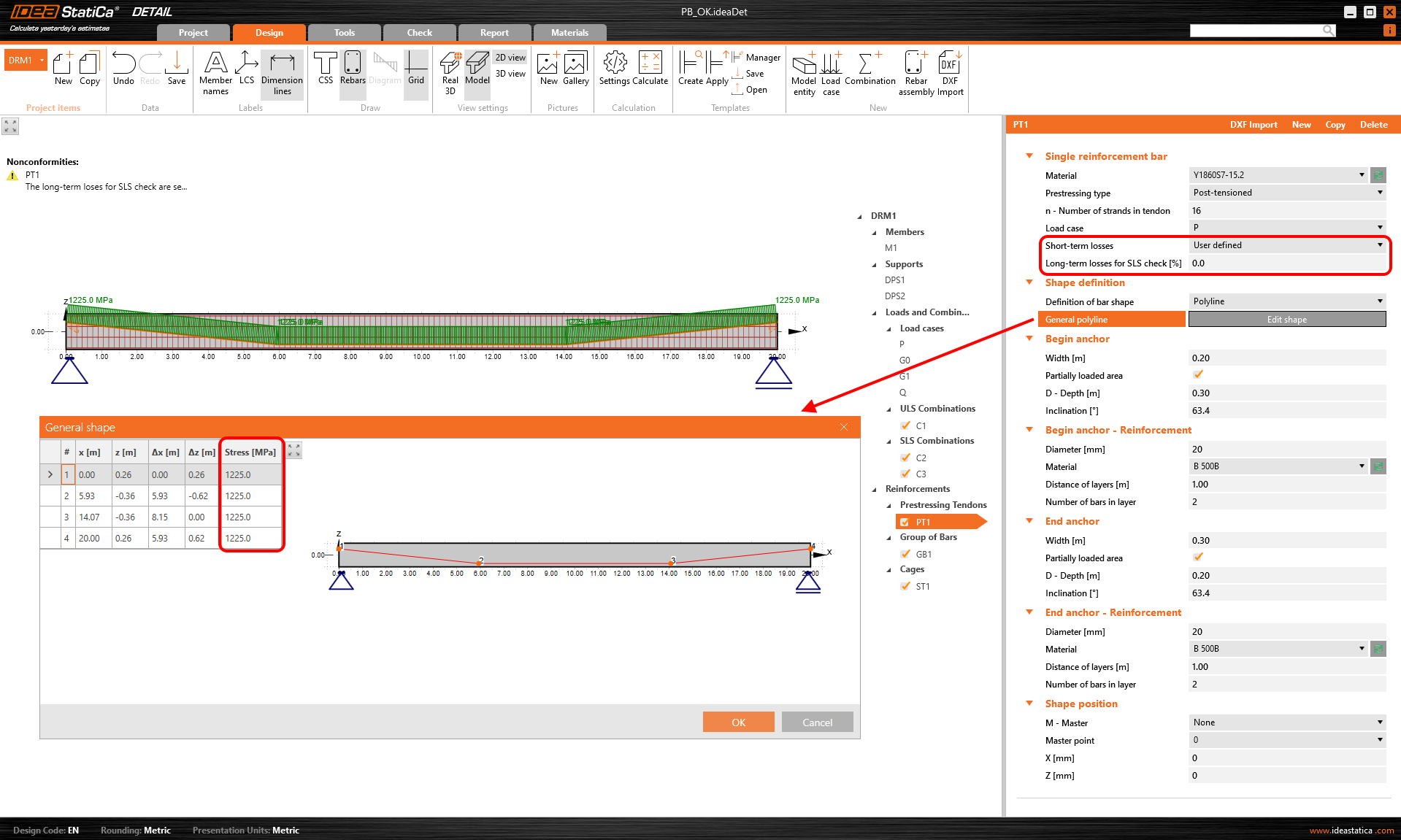1401x840 pixels.
Task: Open the Materials tab
Action: click(x=569, y=33)
